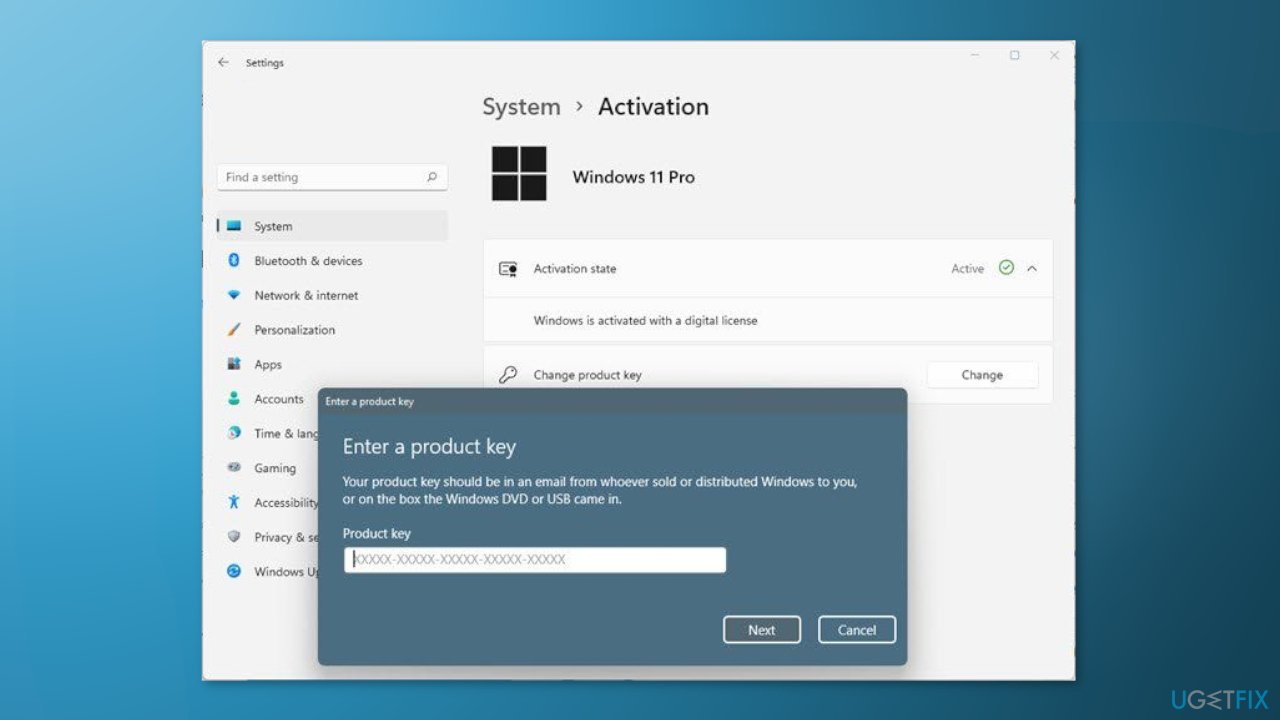Open the Windows Update icon
This screenshot has width=1280, height=720.
[233, 571]
